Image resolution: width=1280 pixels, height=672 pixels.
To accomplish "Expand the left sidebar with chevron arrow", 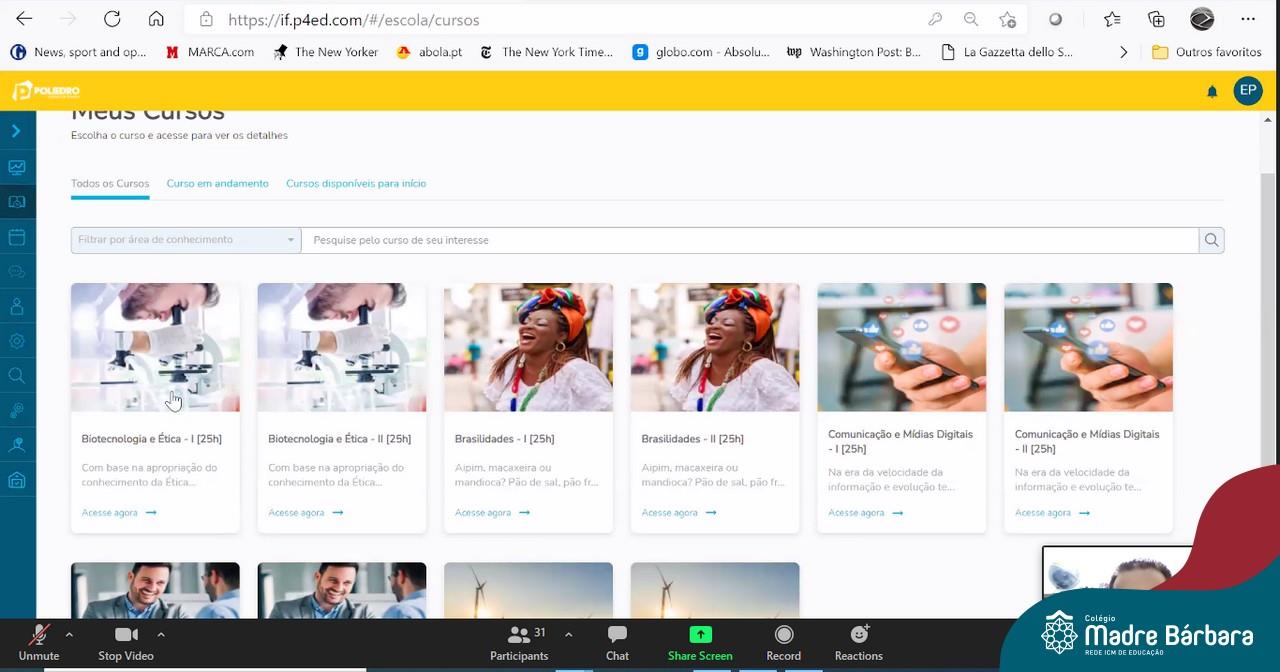I will click(16, 131).
